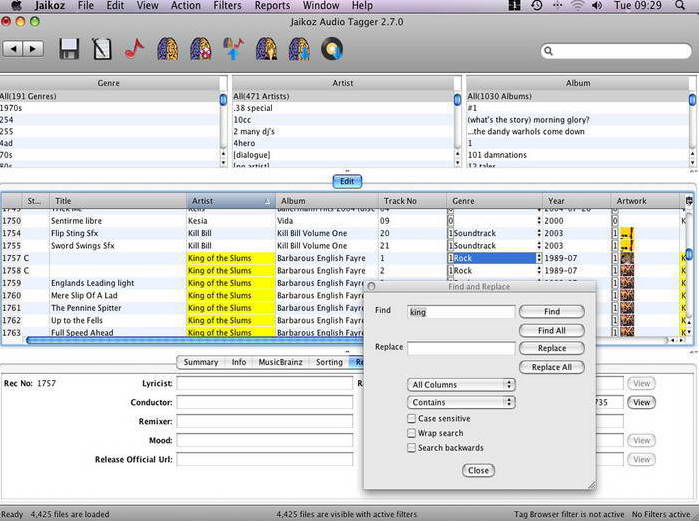
Task: Click the fourth brain icon in toolbar
Action: [x=267, y=49]
